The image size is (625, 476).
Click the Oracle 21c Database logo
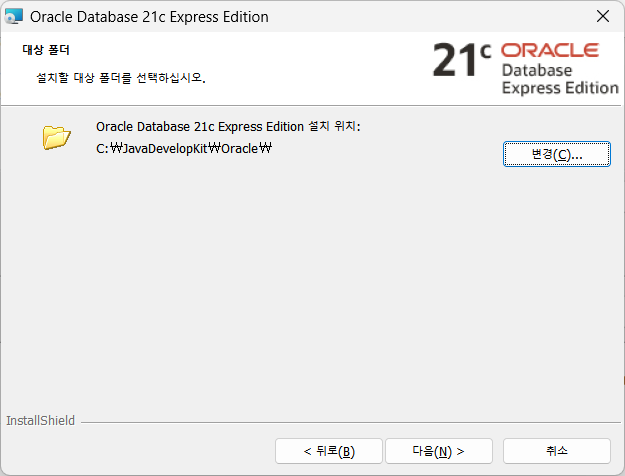525,69
